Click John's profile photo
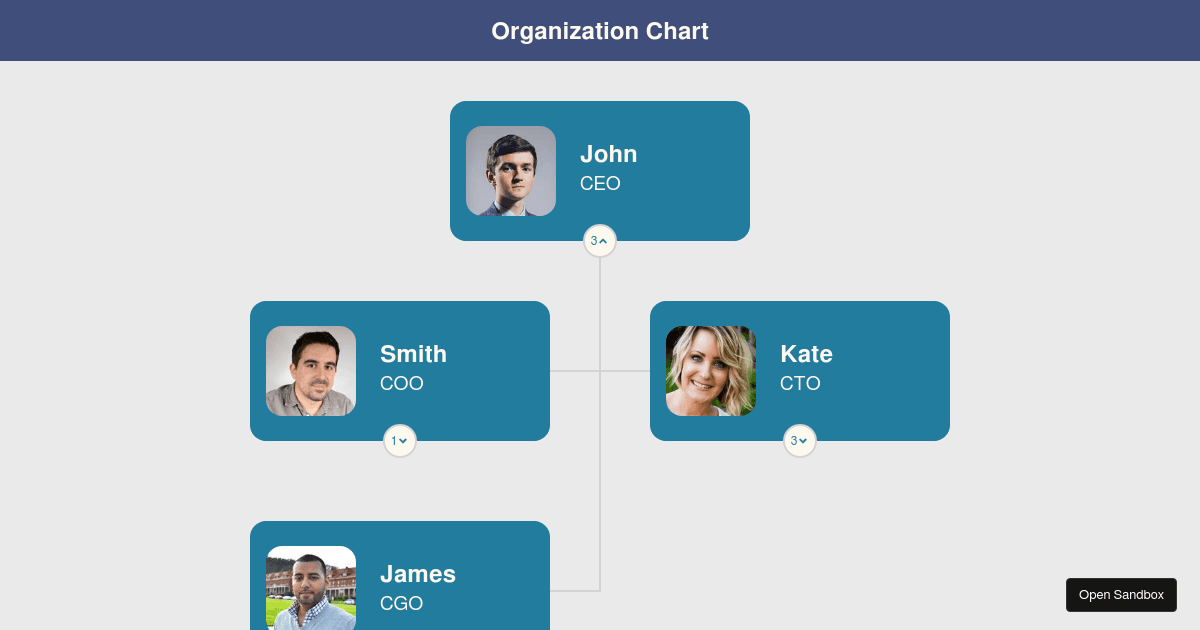 [510, 170]
